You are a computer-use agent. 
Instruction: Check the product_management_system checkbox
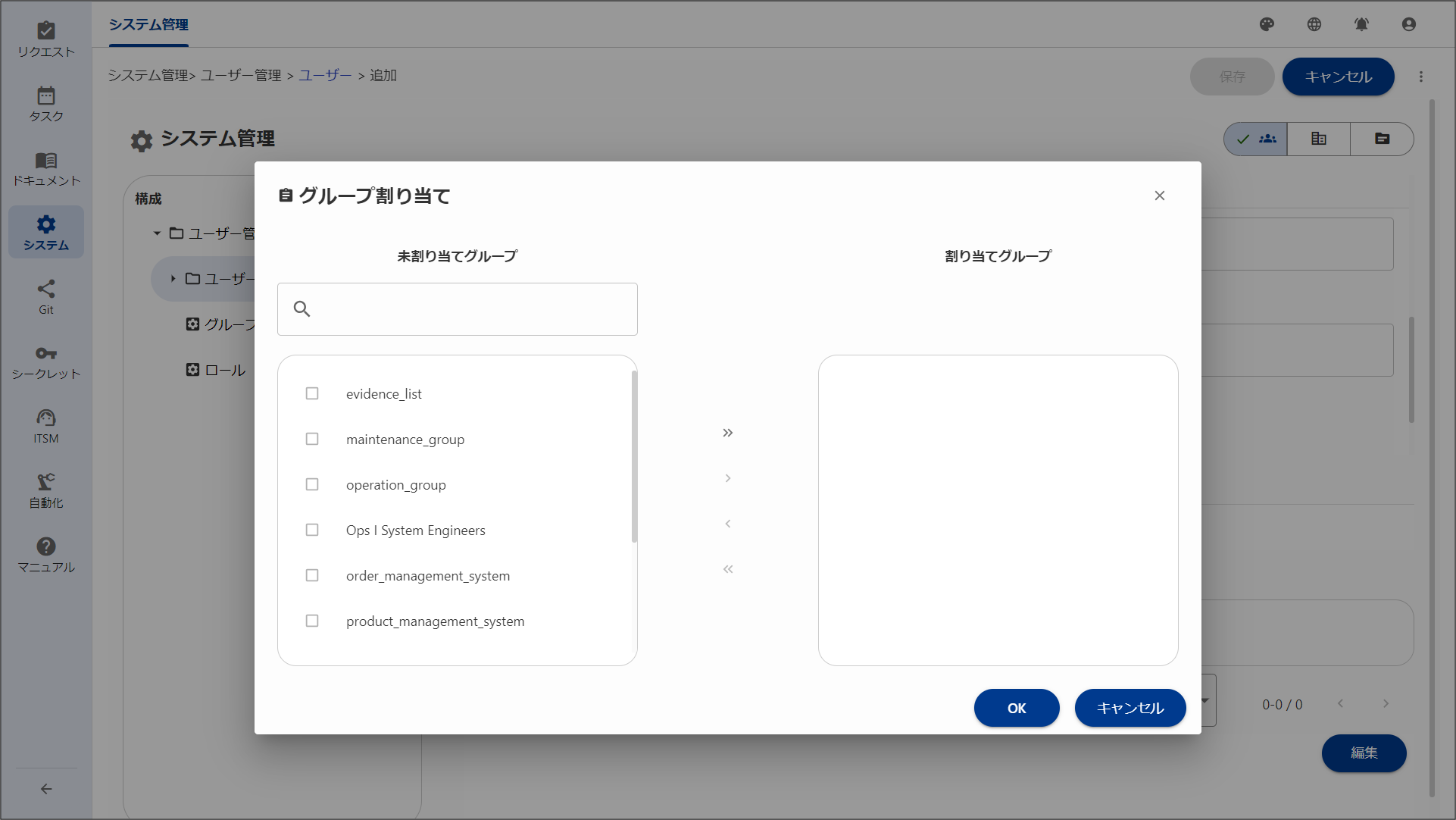click(312, 621)
